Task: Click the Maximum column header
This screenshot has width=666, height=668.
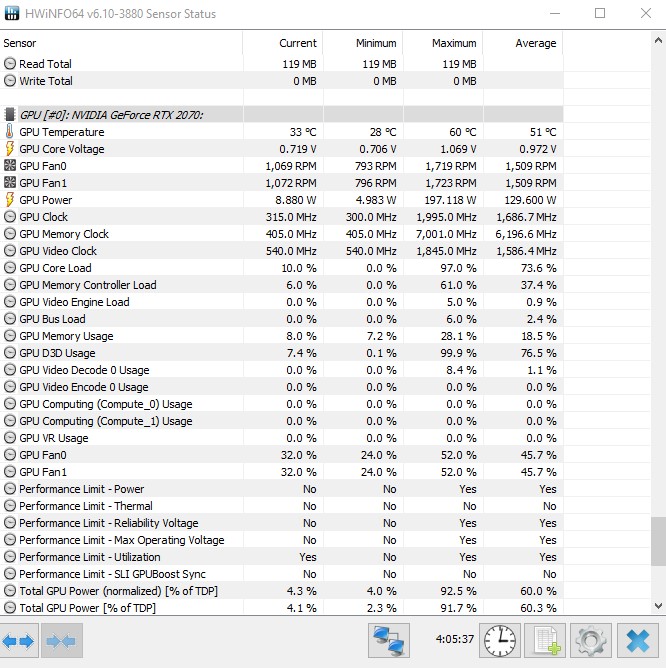Action: [x=443, y=43]
